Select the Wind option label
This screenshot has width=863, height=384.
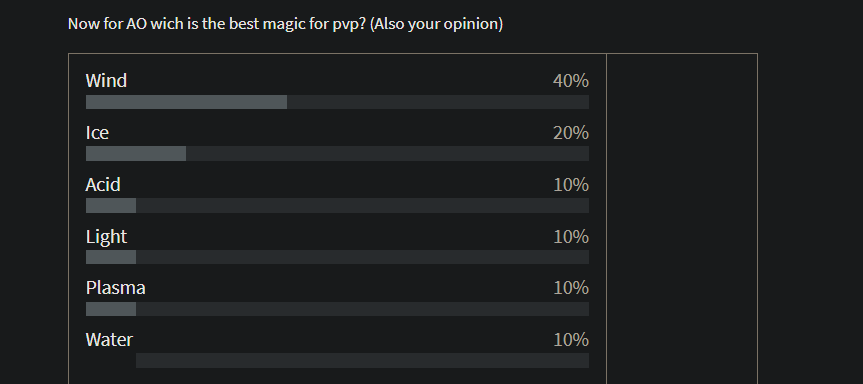[106, 81]
